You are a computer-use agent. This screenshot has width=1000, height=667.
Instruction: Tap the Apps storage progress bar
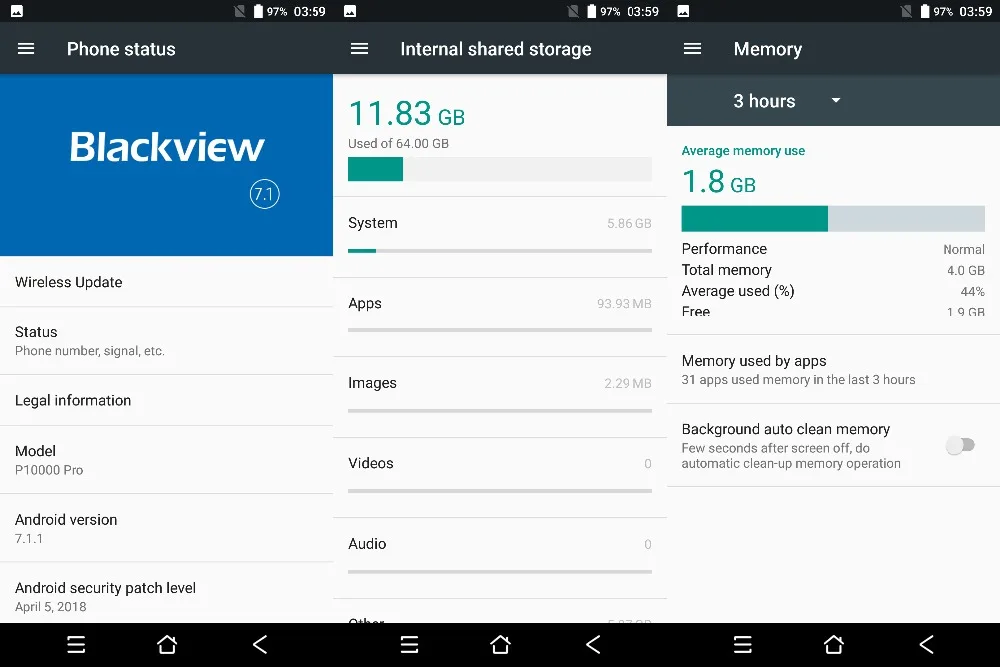point(500,330)
